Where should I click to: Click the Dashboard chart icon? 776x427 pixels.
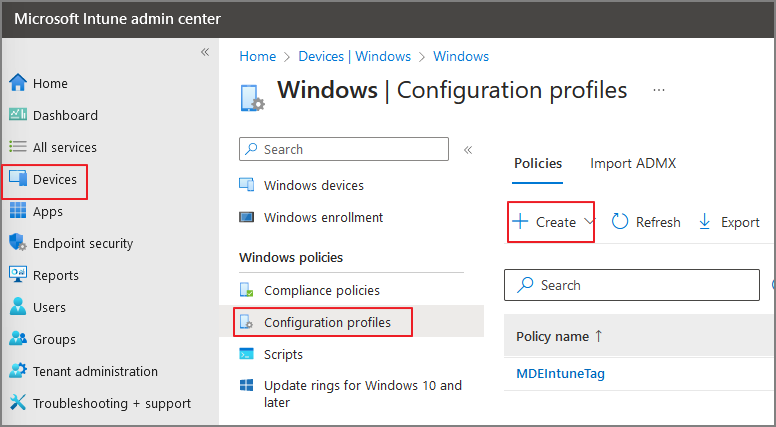(18, 115)
